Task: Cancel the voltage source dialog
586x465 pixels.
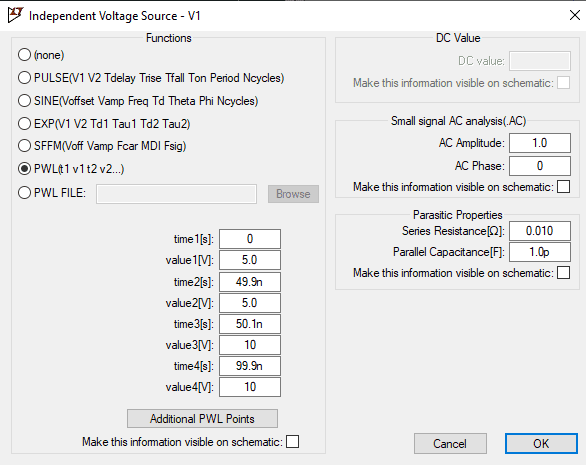Action: (x=450, y=444)
